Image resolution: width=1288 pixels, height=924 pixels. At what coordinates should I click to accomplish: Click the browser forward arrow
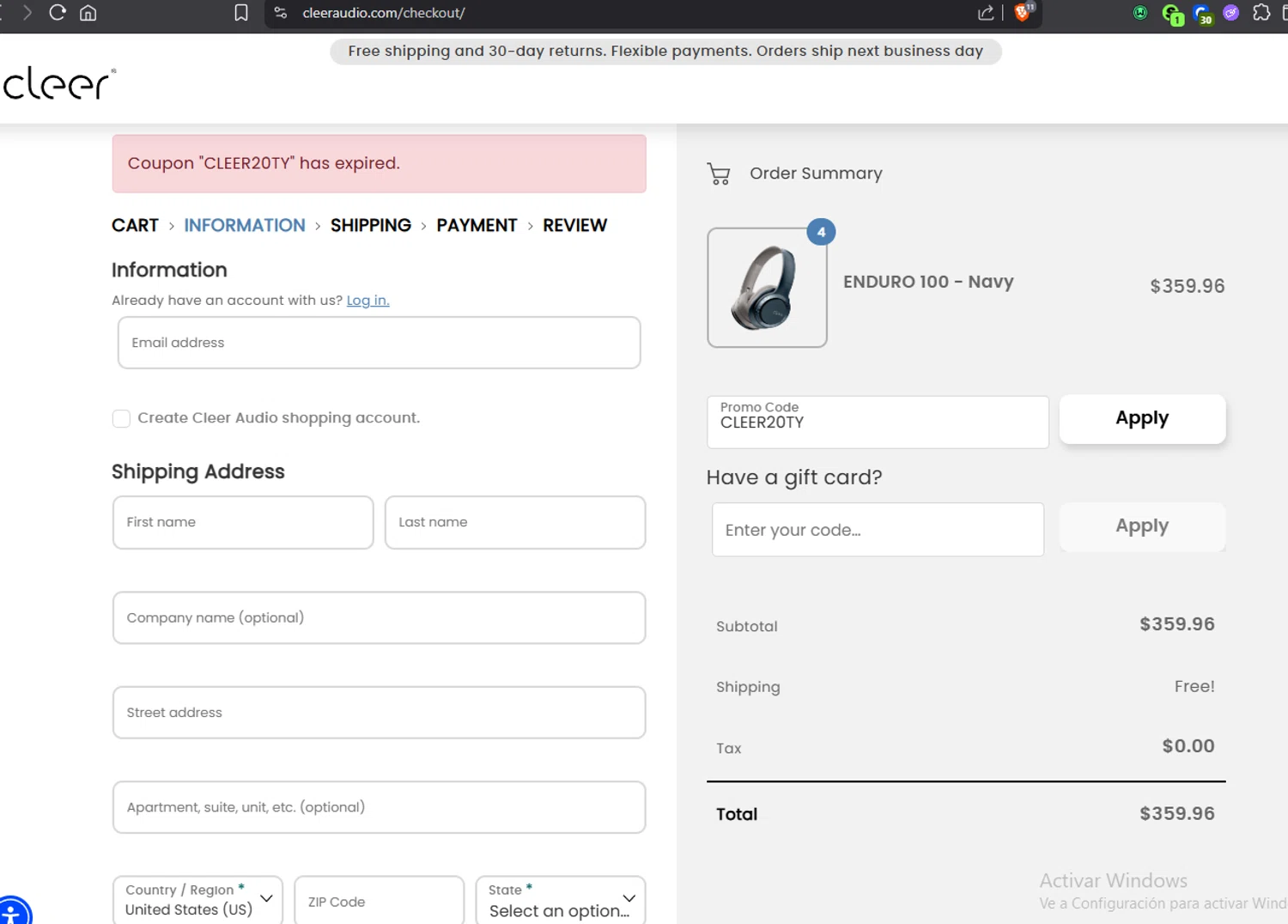[x=27, y=13]
